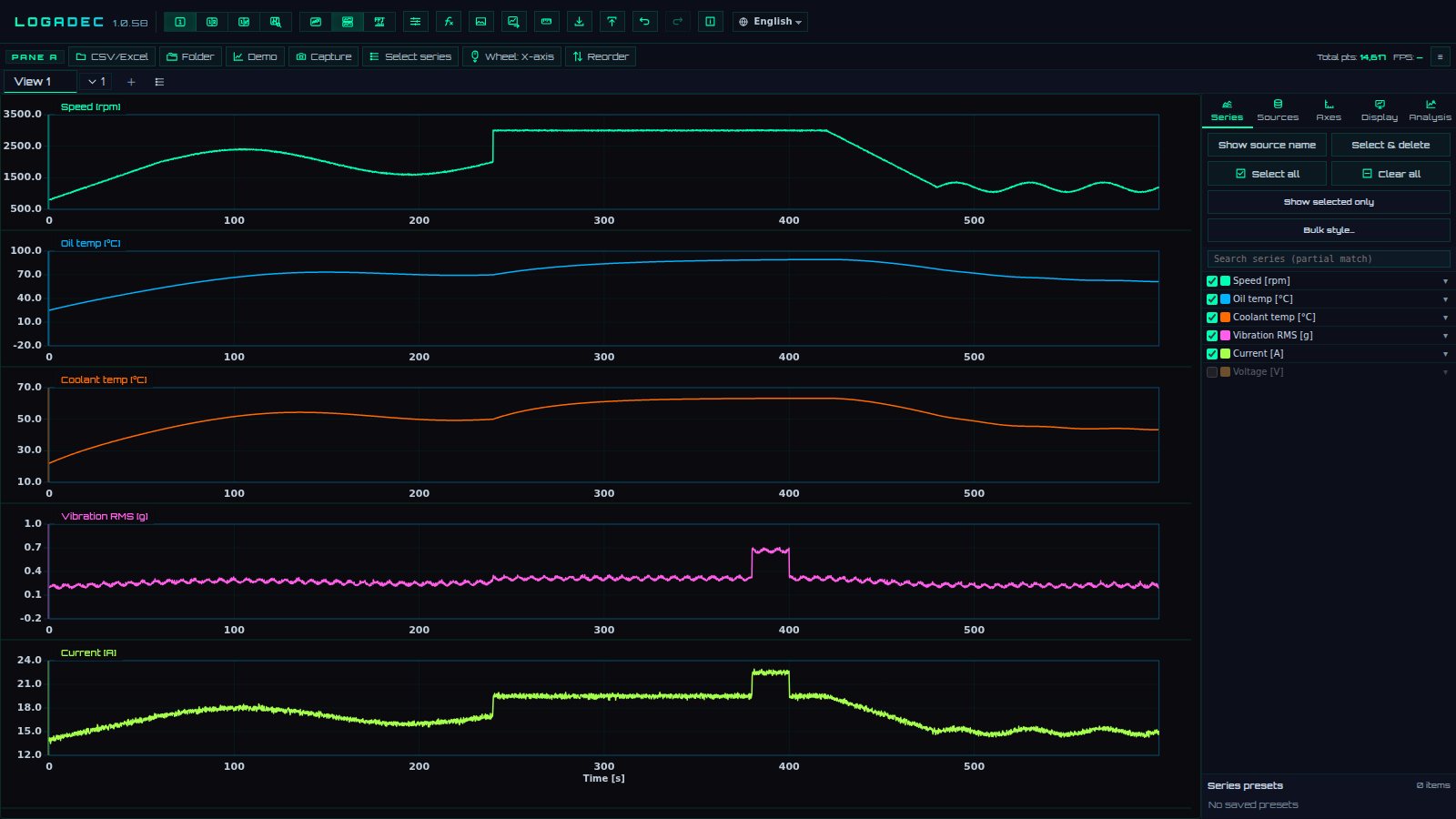Open the zoom/inspect data tool
This screenshot has height=819, width=1456.
(x=276, y=22)
